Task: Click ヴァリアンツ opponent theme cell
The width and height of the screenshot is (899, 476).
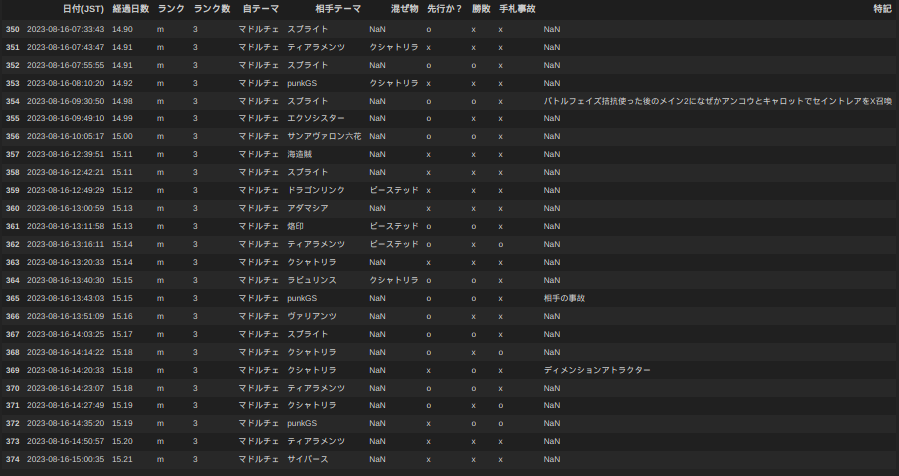Action: pyautogui.click(x=312, y=317)
